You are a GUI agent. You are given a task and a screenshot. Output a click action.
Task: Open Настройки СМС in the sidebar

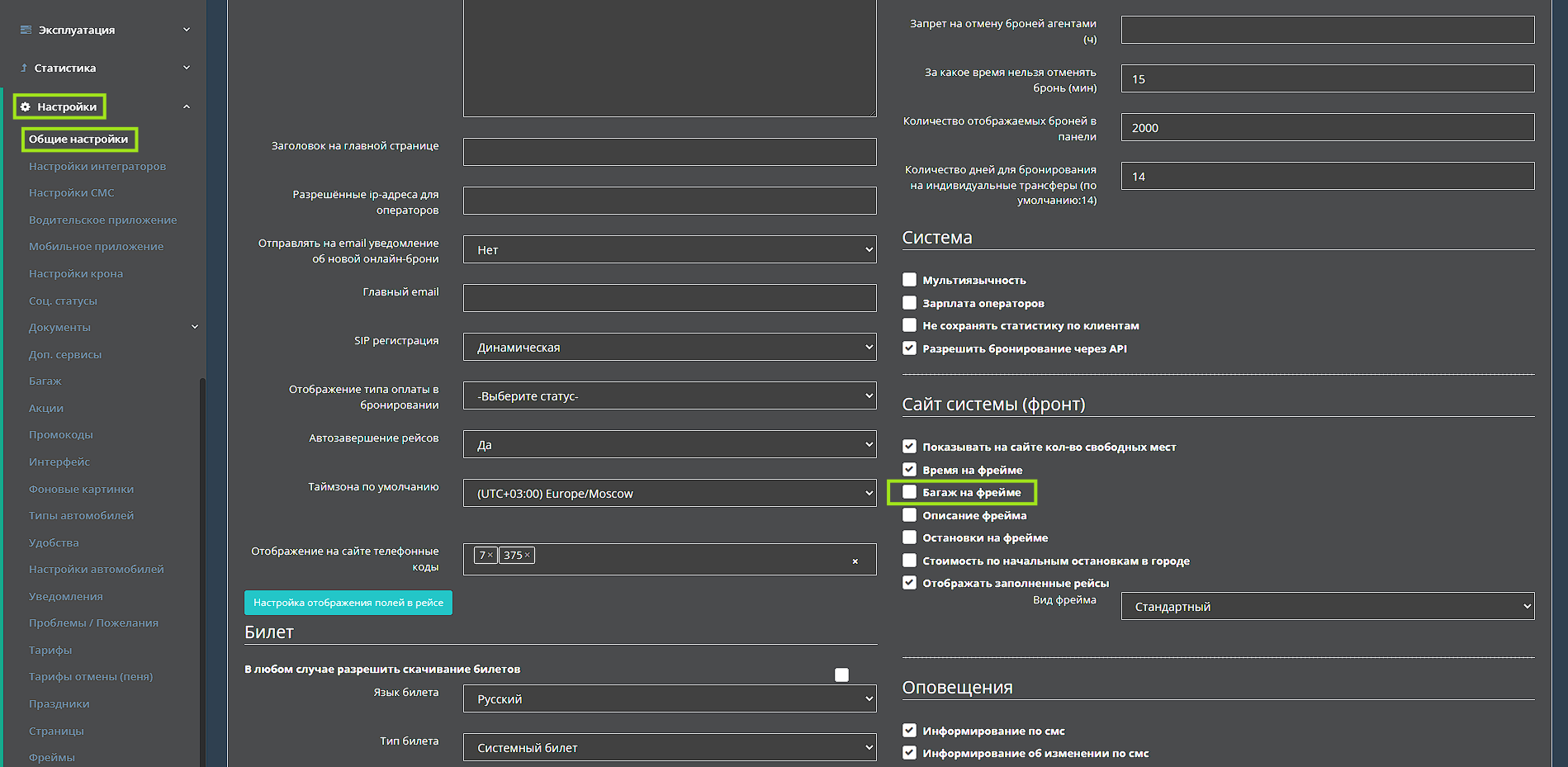pos(72,192)
